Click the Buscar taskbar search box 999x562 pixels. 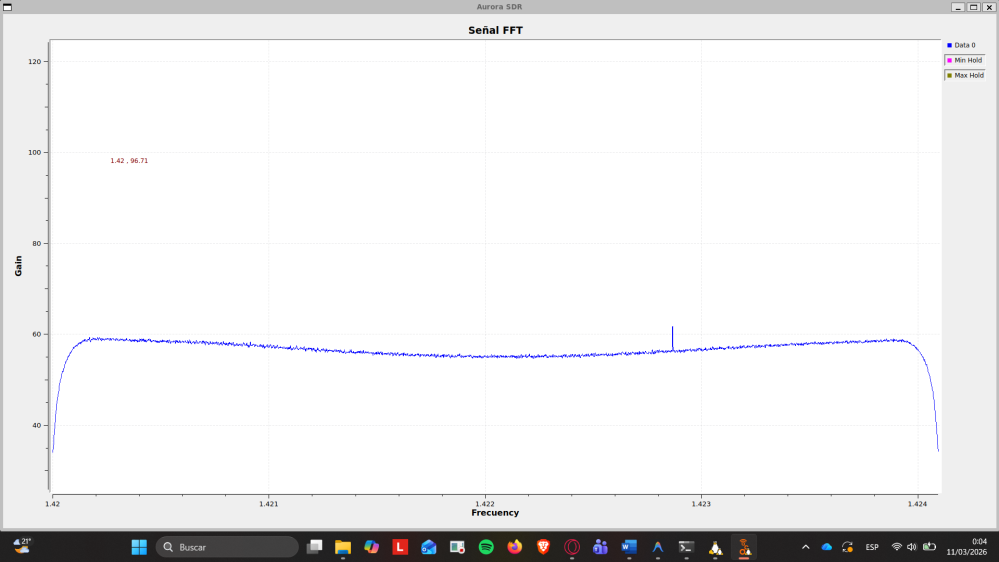[x=227, y=547]
